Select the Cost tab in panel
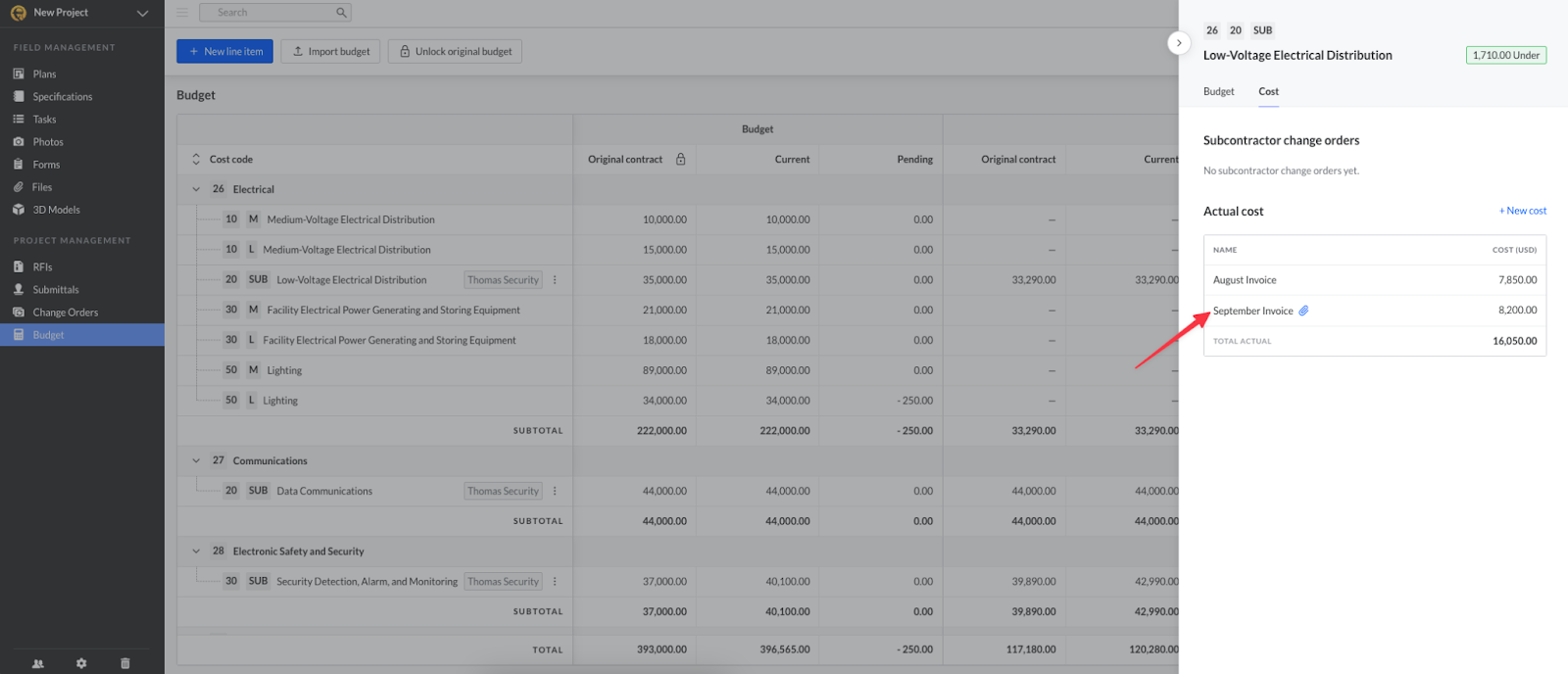 coord(1268,92)
